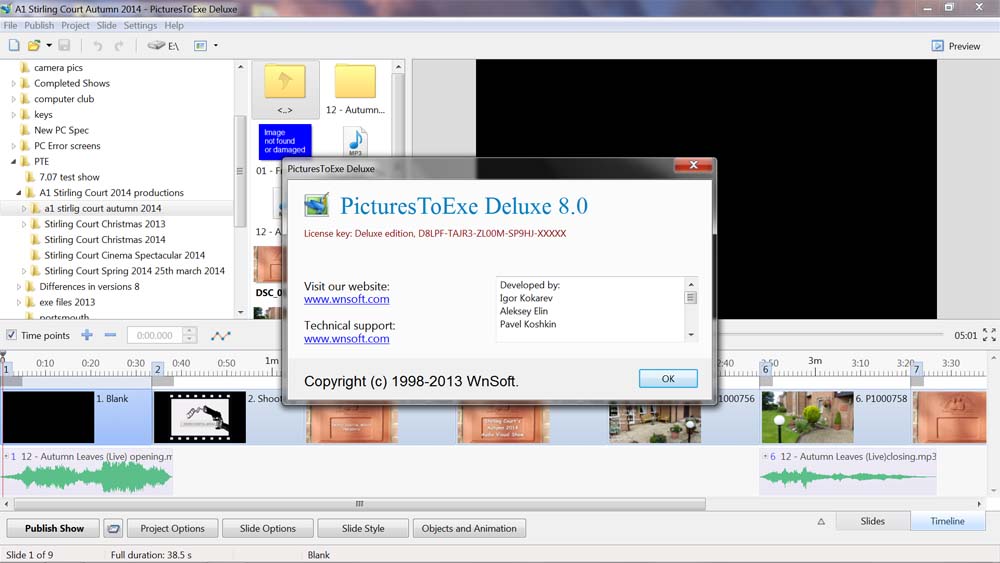Select slide 6 P1000758 thumbnail
Viewport: 1000px width, 563px height.
coord(807,418)
